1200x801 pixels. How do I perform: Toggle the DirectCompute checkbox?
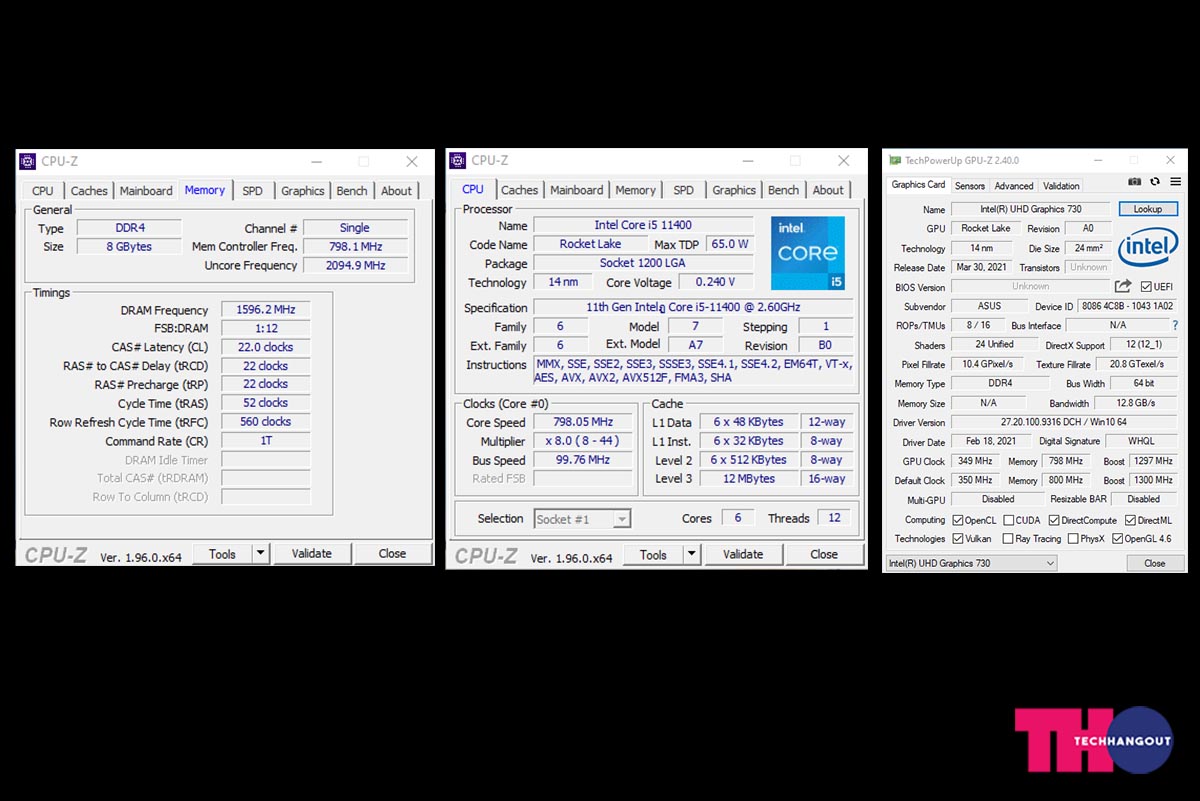point(1052,520)
